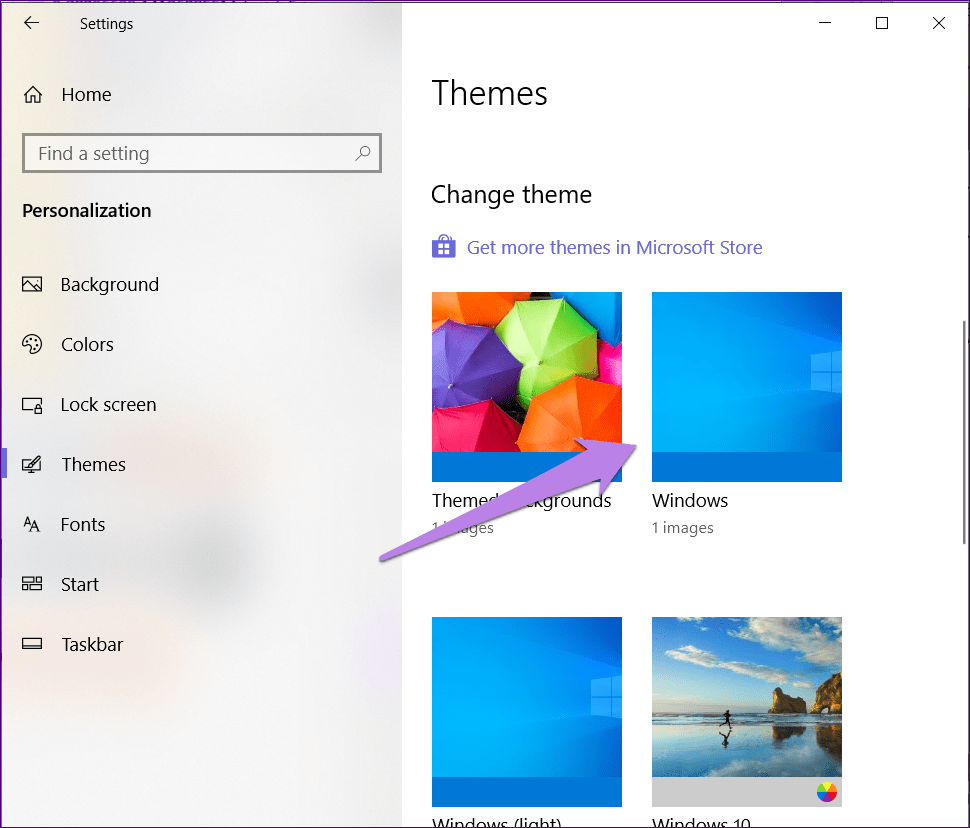Choose the Windows theme thumbnail
Screen dimensions: 970x828
tap(746, 386)
